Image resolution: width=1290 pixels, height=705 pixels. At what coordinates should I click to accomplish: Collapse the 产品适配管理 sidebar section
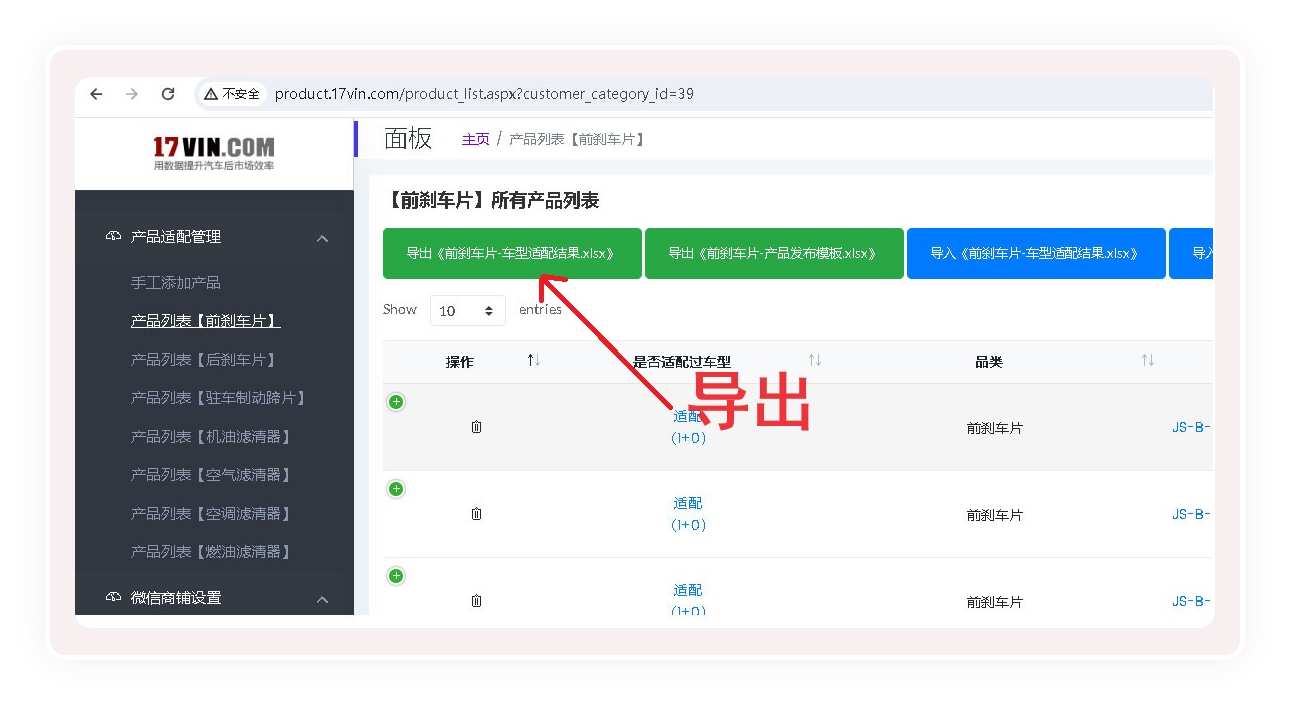pyautogui.click(x=322, y=238)
